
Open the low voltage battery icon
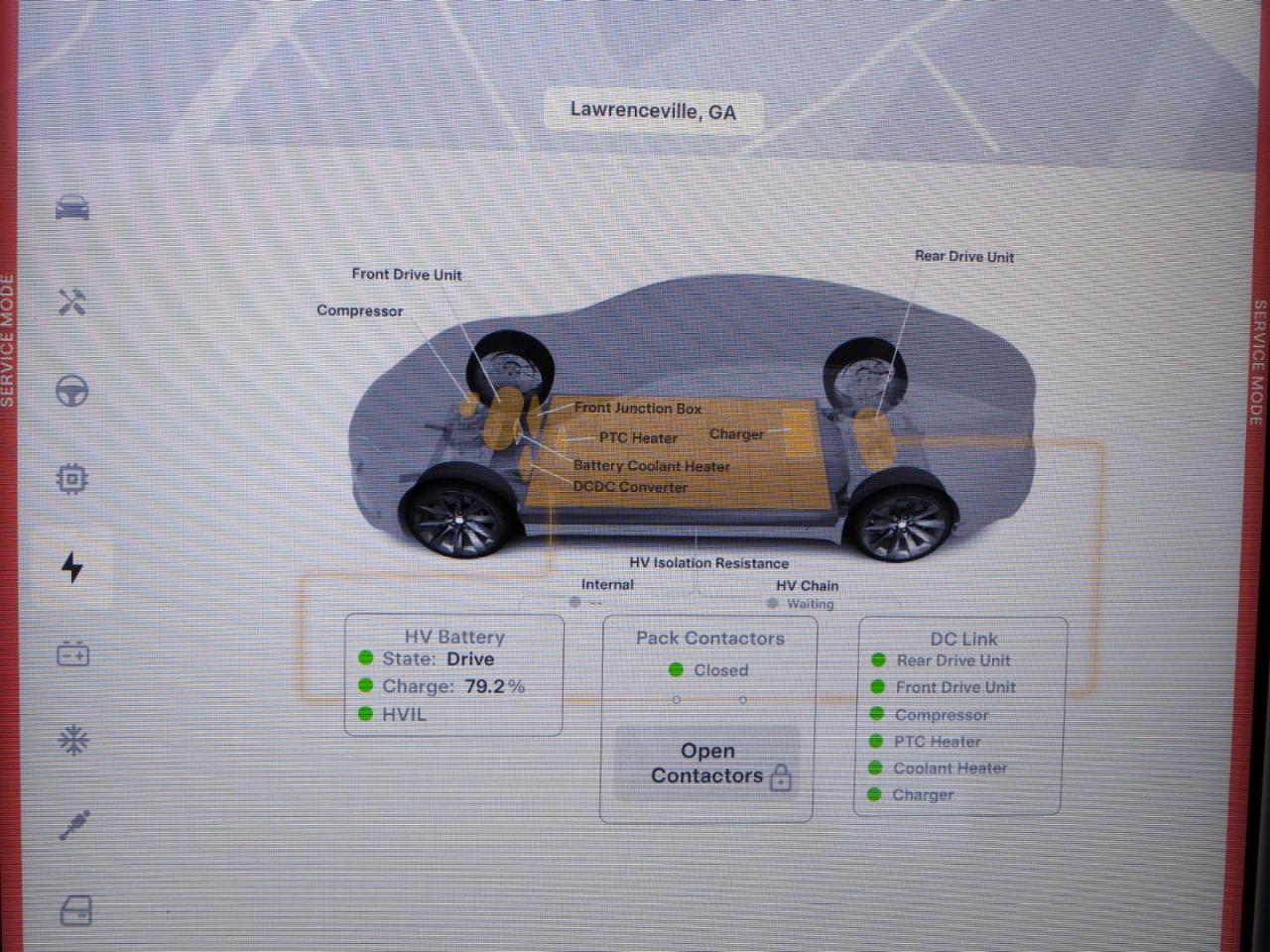(72, 654)
